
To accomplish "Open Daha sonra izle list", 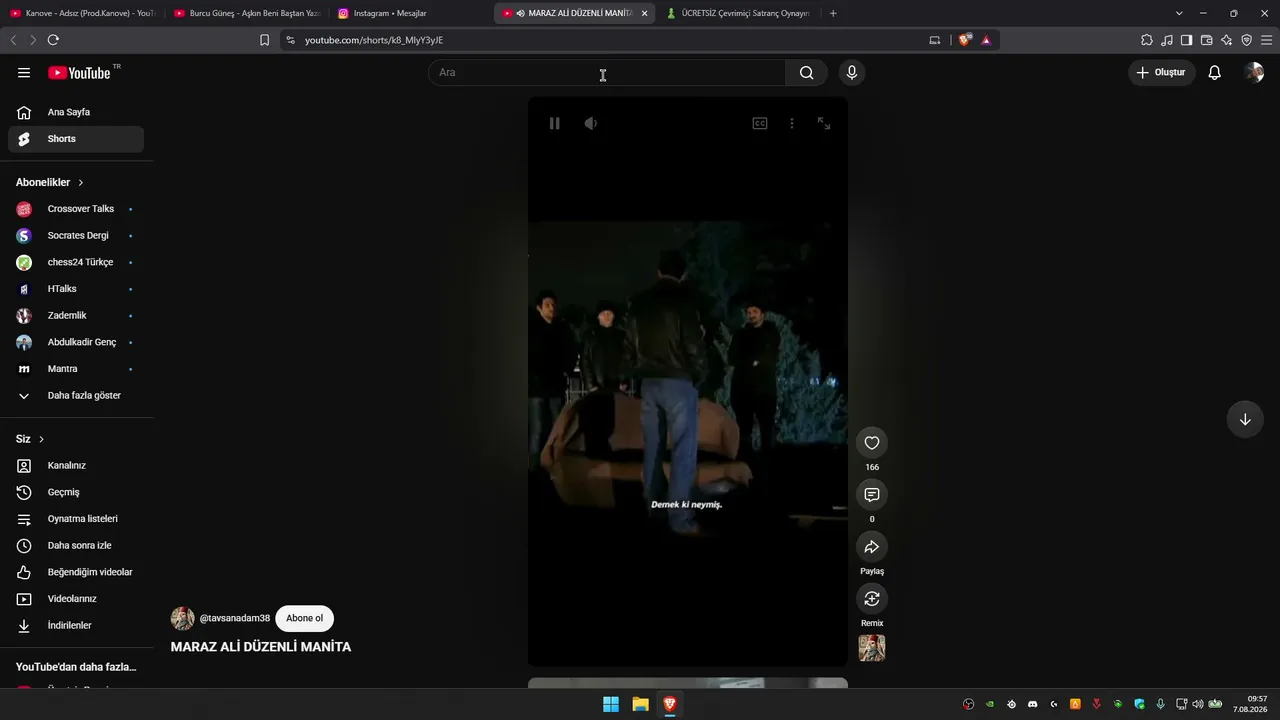I will click(x=76, y=546).
